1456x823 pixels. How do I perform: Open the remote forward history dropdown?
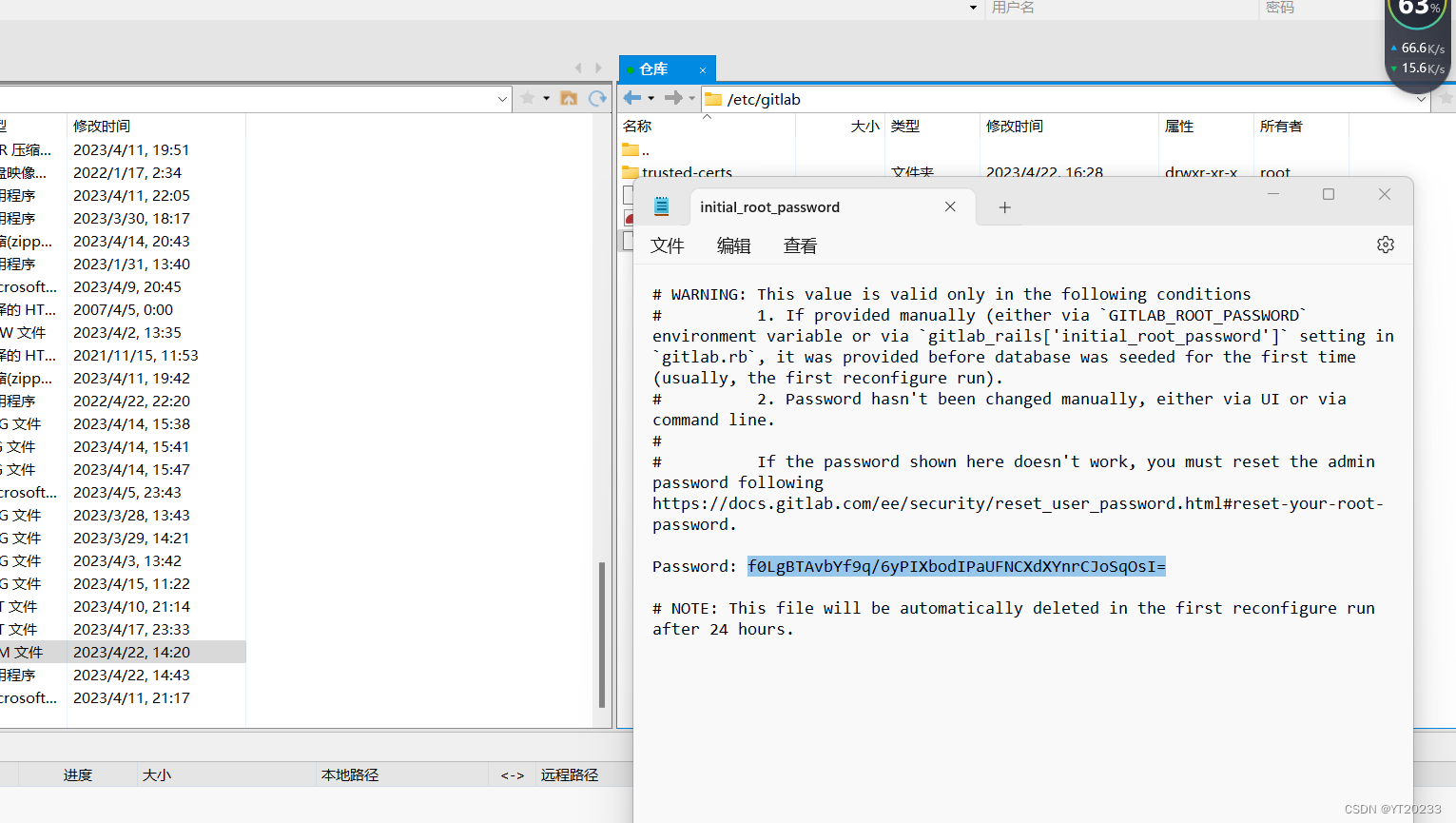pos(691,98)
